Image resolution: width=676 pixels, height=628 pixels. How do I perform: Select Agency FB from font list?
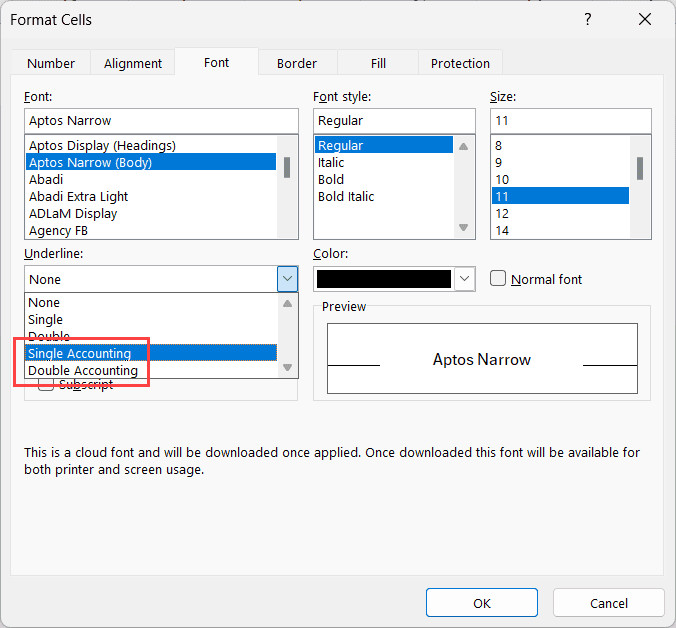coord(57,231)
